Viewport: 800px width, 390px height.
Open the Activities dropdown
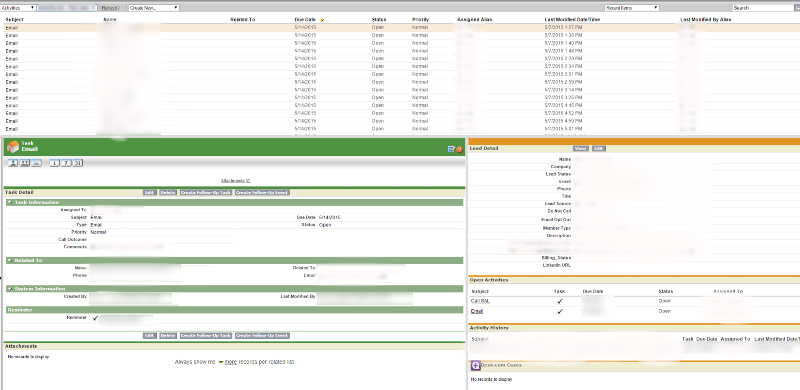[x=18, y=8]
